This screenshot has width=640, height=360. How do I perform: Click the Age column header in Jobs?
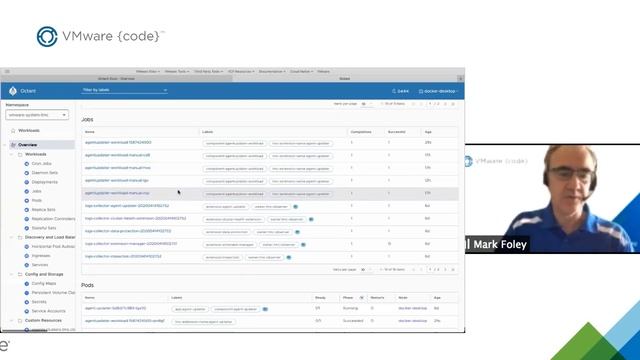(x=428, y=132)
